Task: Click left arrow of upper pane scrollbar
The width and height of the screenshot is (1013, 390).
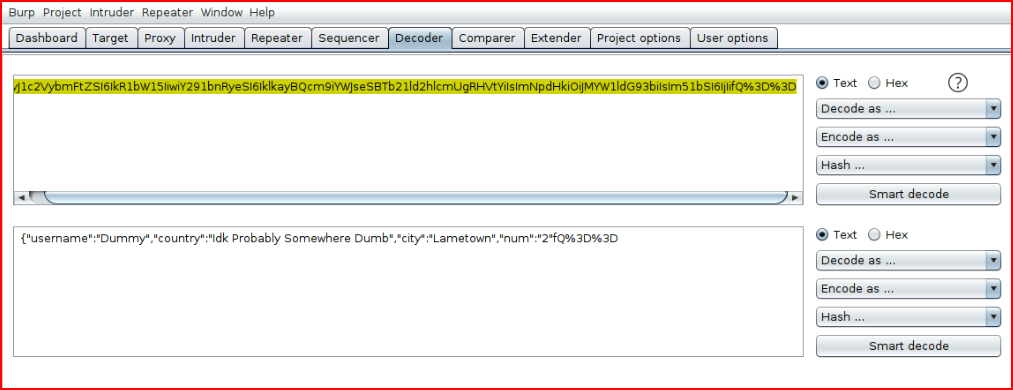Action: [21, 198]
